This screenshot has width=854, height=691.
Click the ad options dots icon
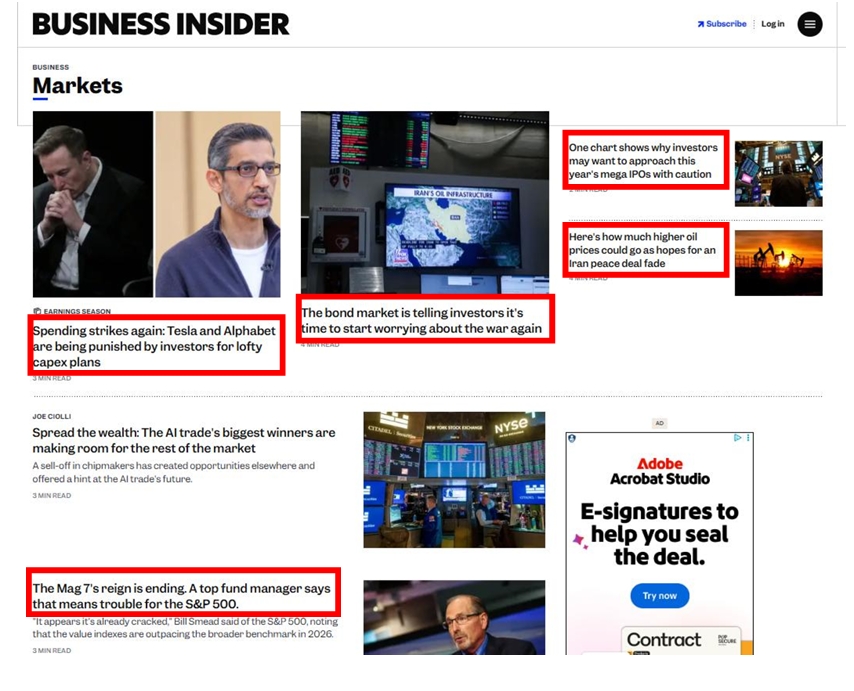pos(748,438)
